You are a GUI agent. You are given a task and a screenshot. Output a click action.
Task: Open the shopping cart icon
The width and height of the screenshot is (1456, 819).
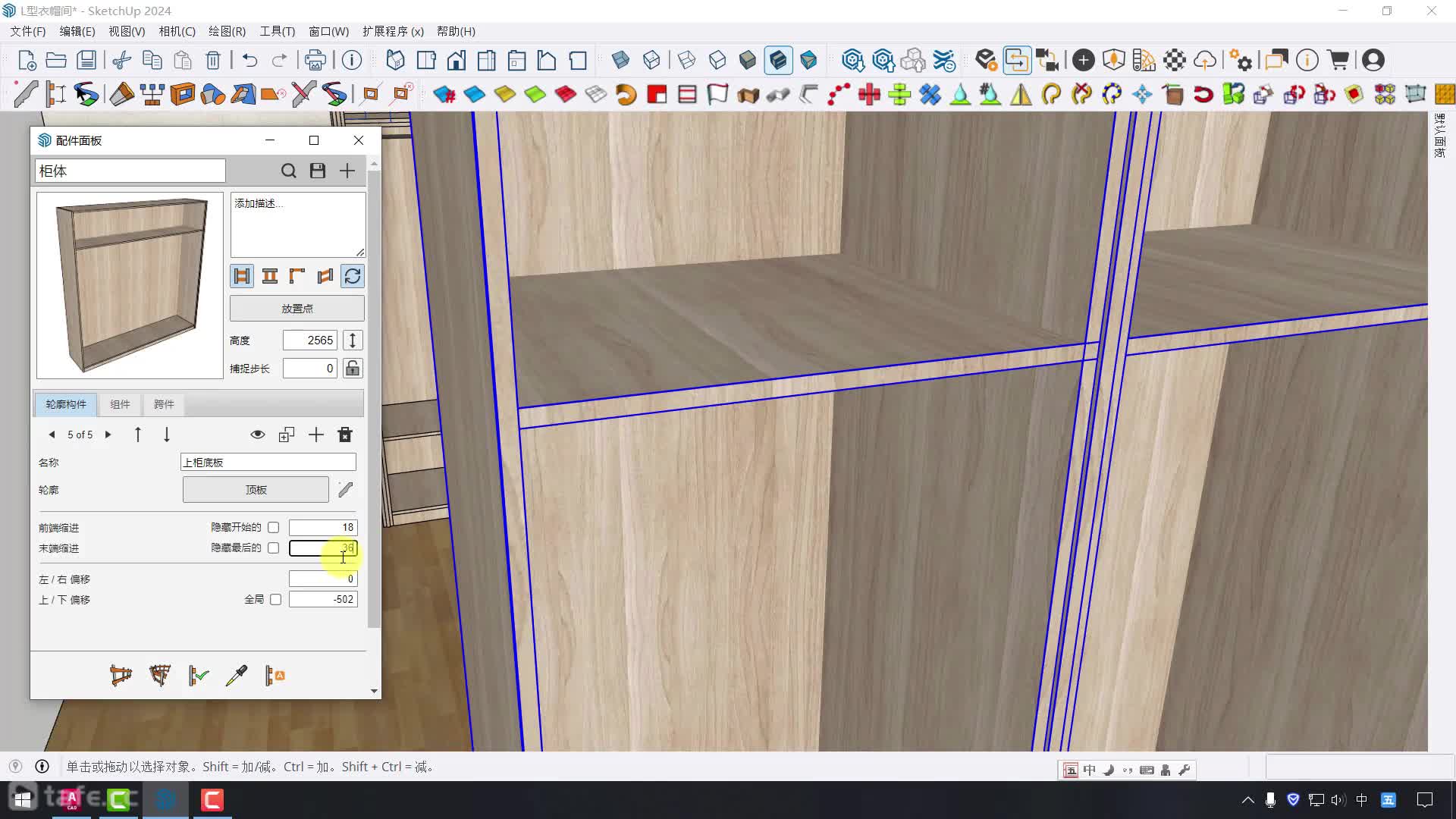pos(1339,60)
